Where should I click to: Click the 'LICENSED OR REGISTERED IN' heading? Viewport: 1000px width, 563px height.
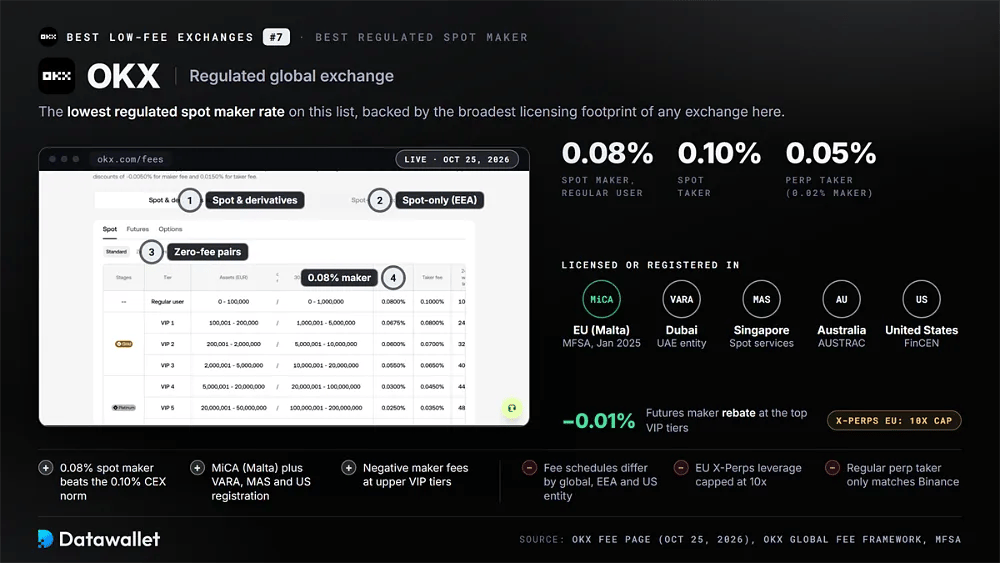click(651, 265)
